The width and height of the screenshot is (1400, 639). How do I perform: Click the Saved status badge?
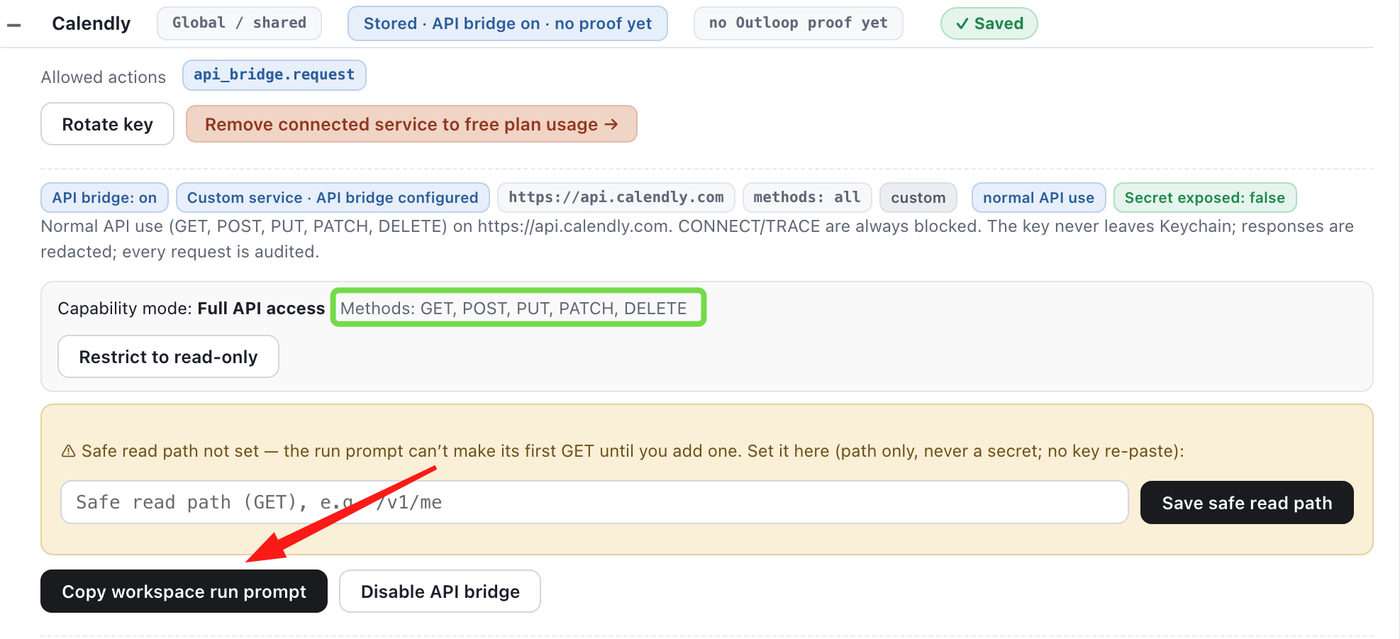[989, 23]
